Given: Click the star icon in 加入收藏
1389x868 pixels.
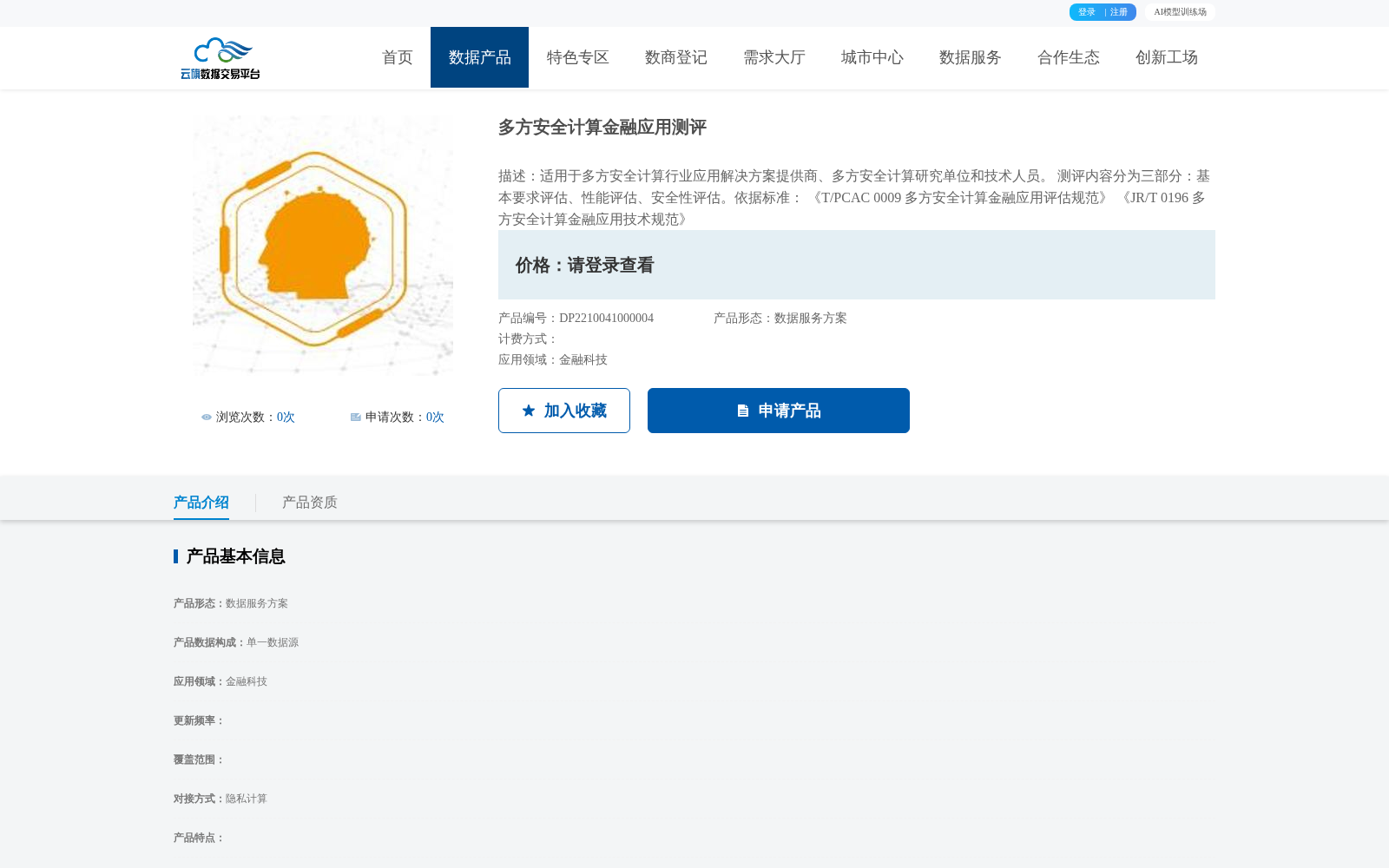Looking at the screenshot, I should point(529,411).
